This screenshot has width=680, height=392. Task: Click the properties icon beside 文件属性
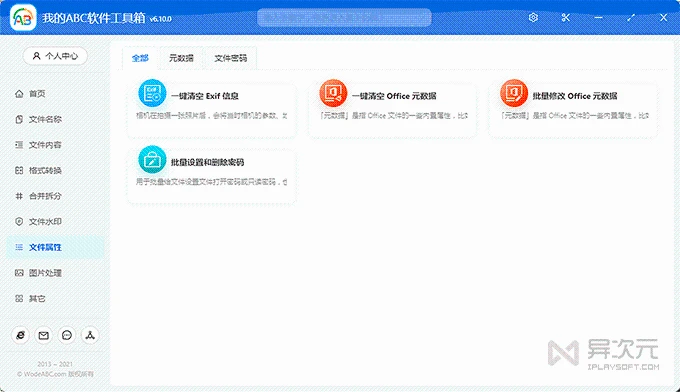click(19, 247)
